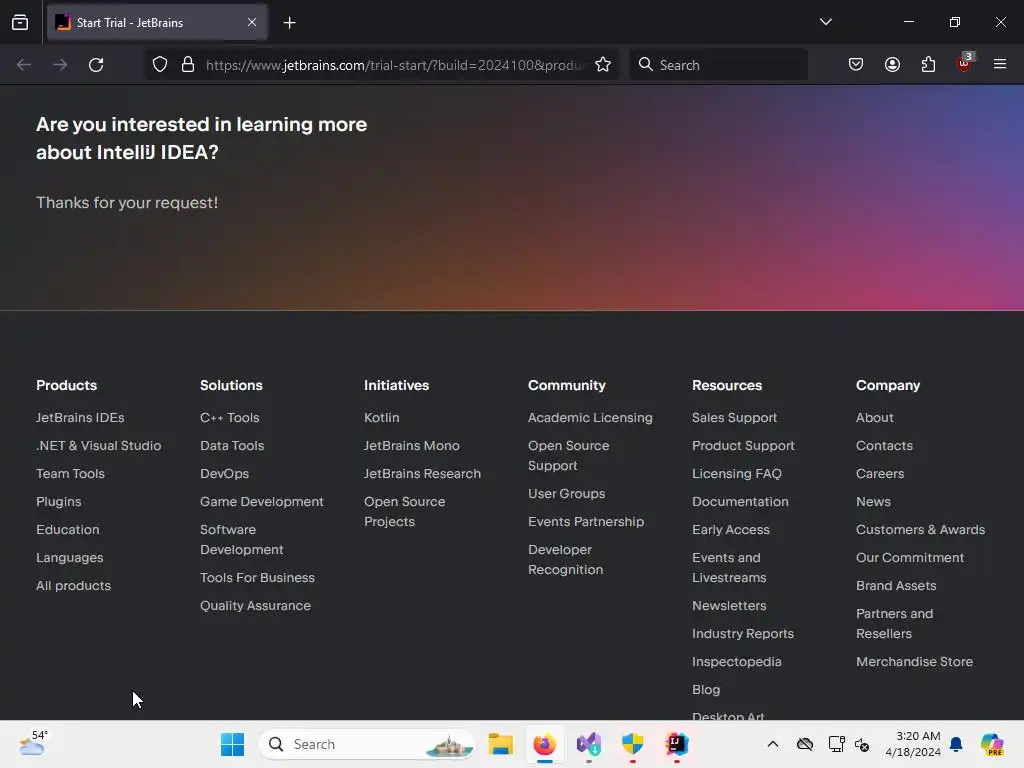Go to DevOps solutions
Image resolution: width=1024 pixels, height=768 pixels.
(x=225, y=473)
